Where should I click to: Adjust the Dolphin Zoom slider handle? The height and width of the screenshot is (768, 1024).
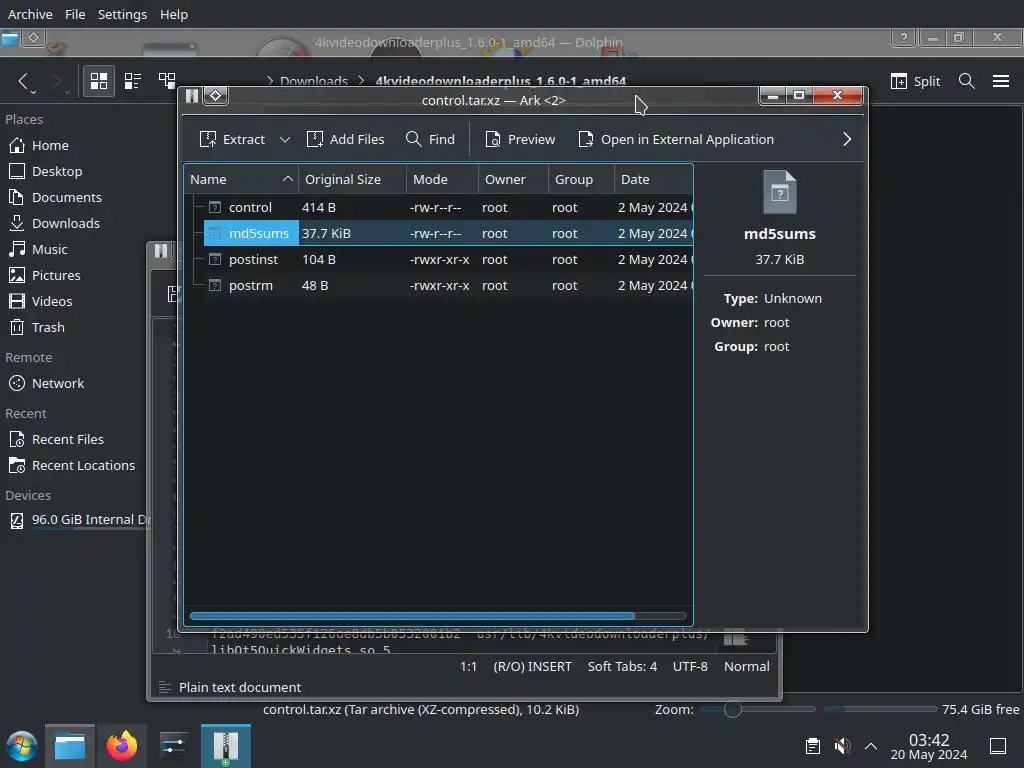click(733, 709)
